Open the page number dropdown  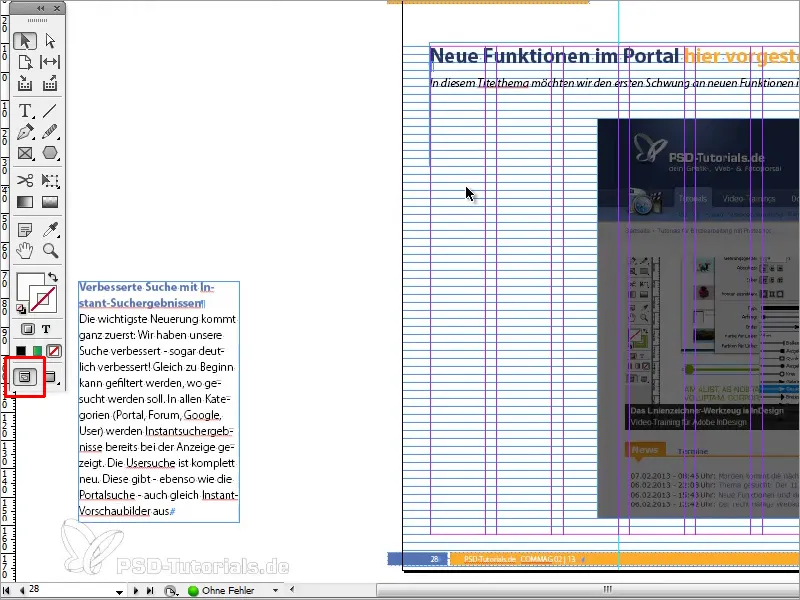coord(120,589)
